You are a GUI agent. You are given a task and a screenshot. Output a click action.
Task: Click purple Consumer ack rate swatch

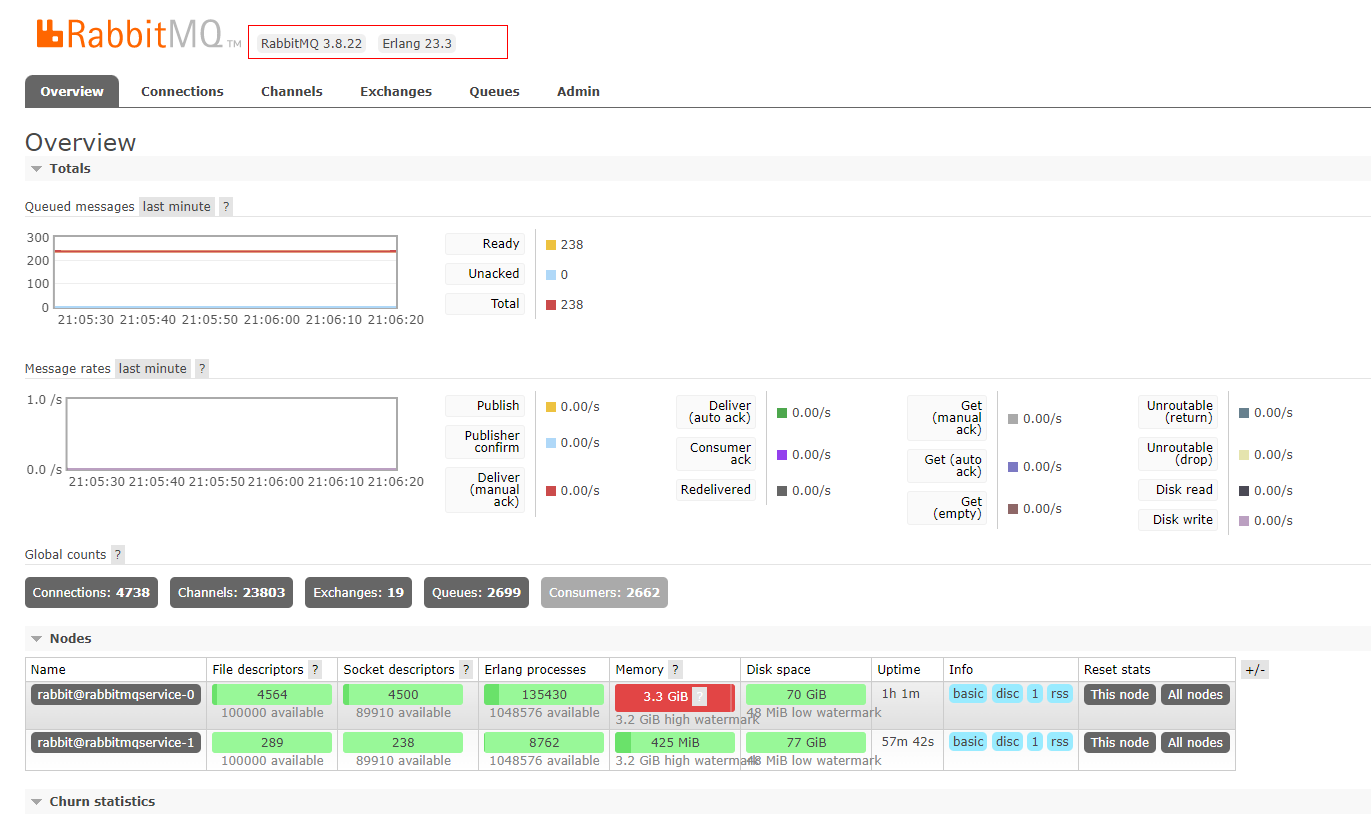(x=782, y=455)
